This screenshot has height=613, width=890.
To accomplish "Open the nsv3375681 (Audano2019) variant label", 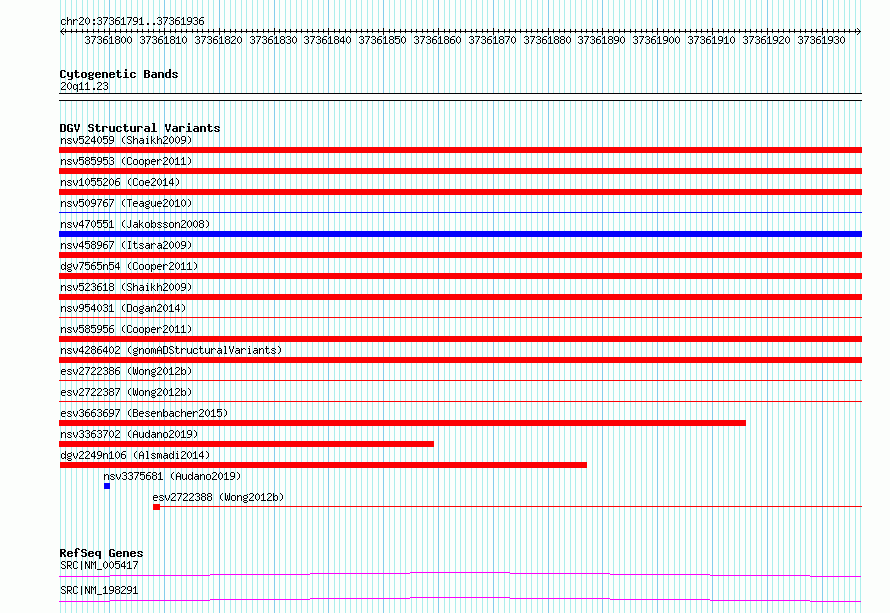I will [x=172, y=476].
